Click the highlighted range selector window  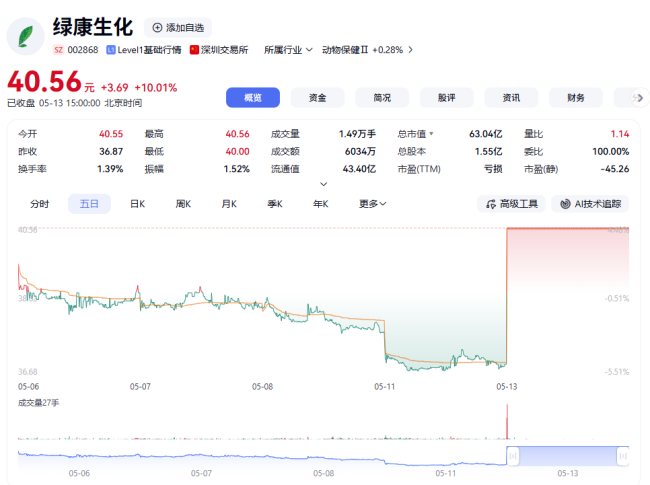[x=568, y=456]
